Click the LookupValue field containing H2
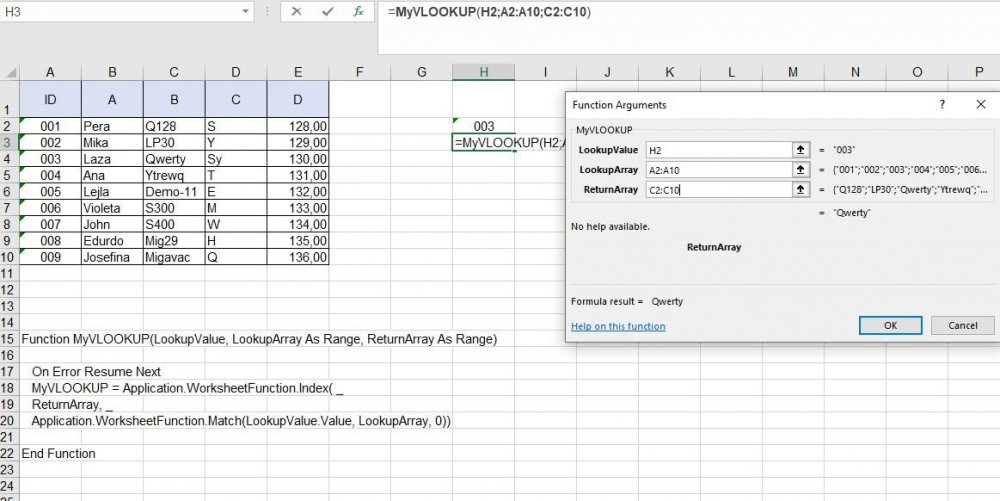Image resolution: width=1000 pixels, height=501 pixels. 719,150
